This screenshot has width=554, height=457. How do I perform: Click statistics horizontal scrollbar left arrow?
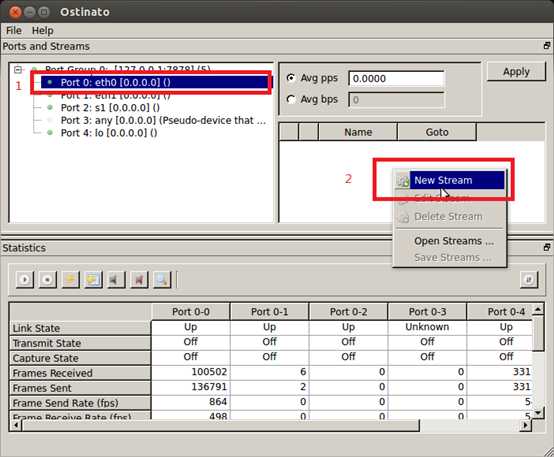click(16, 425)
